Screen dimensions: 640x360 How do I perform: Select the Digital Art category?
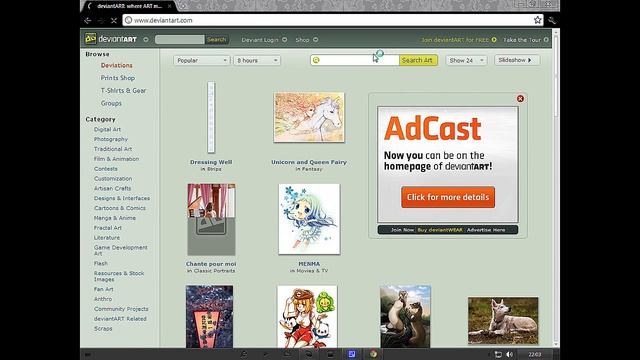(x=107, y=129)
